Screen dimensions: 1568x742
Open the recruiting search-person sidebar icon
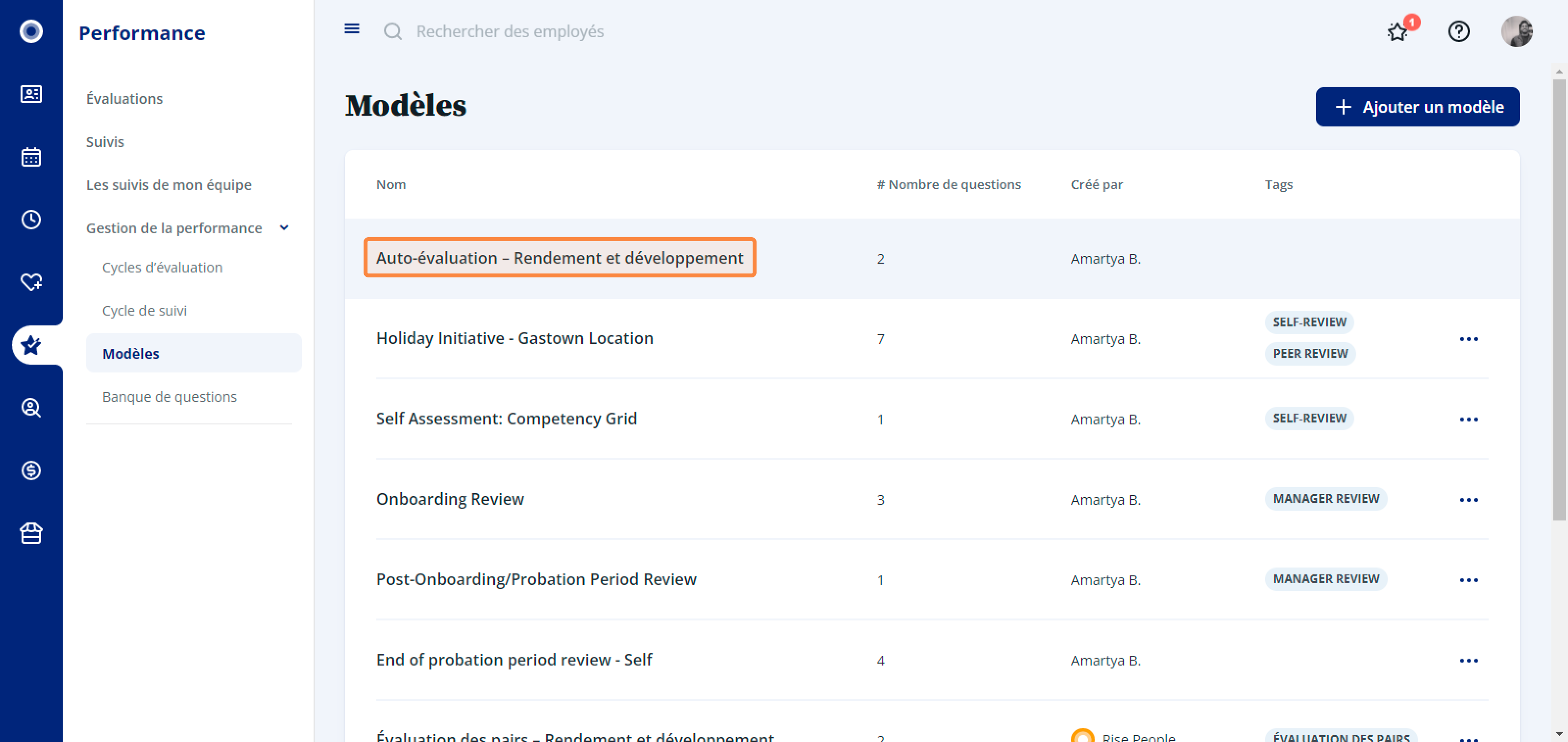click(31, 407)
